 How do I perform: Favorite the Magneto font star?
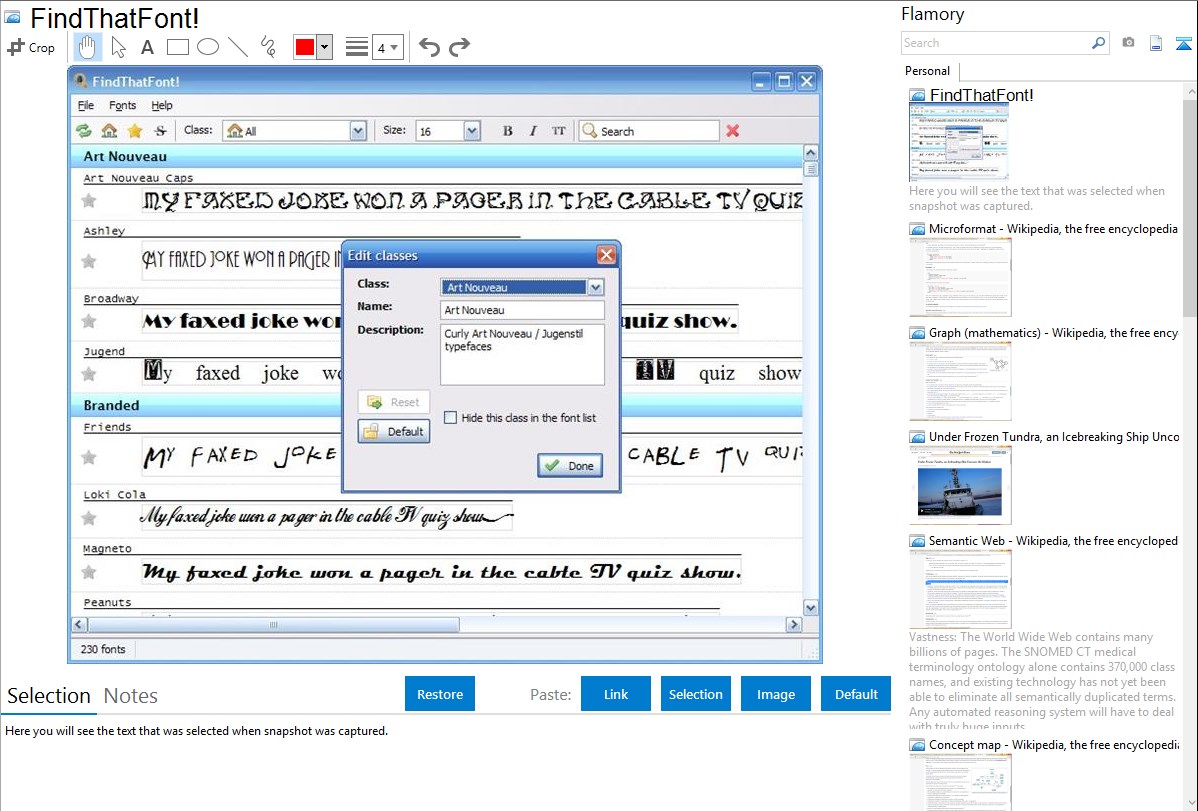[89, 572]
